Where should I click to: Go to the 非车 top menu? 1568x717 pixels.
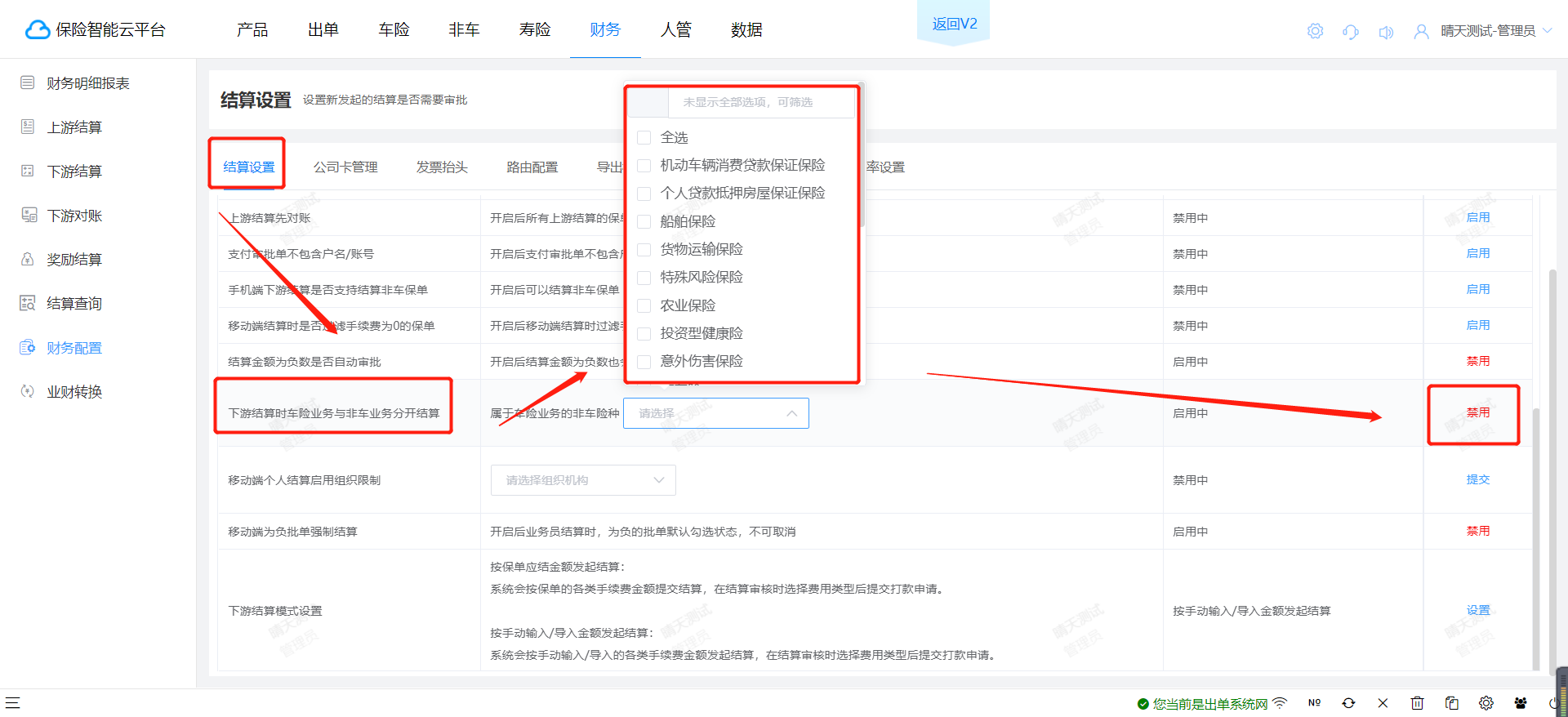click(464, 29)
